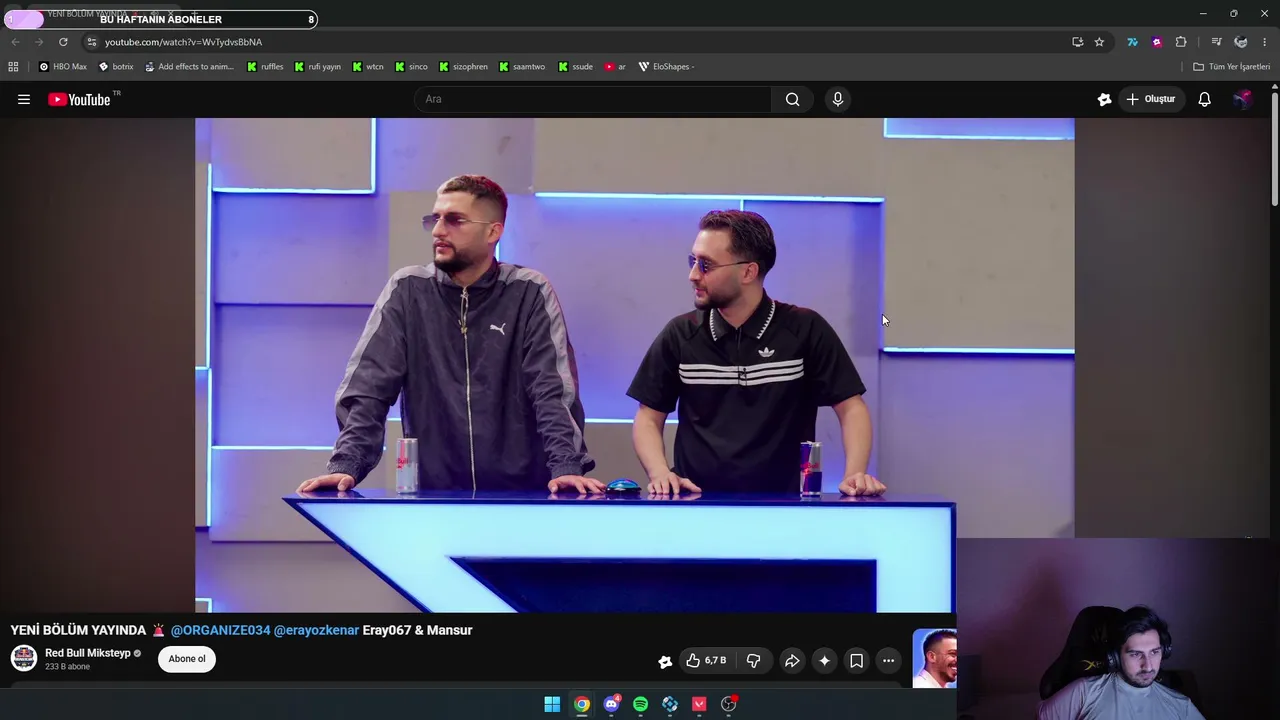Viewport: 1280px width, 720px height.
Task: Bookmark this page with the star icon
Action: click(1099, 42)
